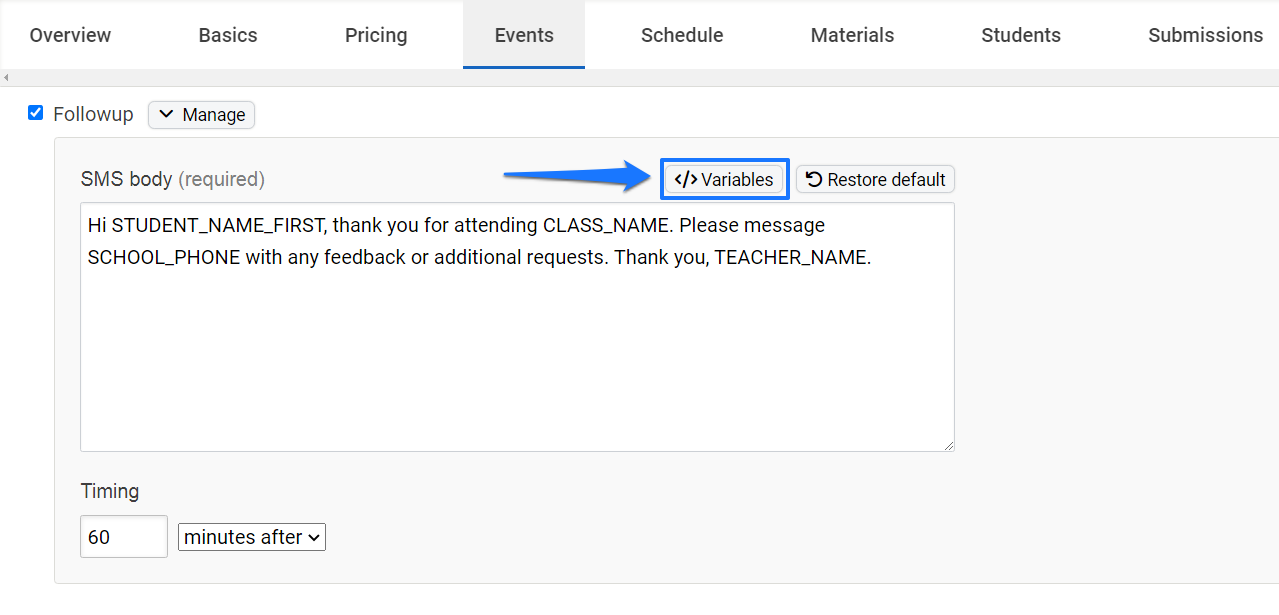The width and height of the screenshot is (1279, 615).
Task: Select the Events tab
Action: point(524,35)
